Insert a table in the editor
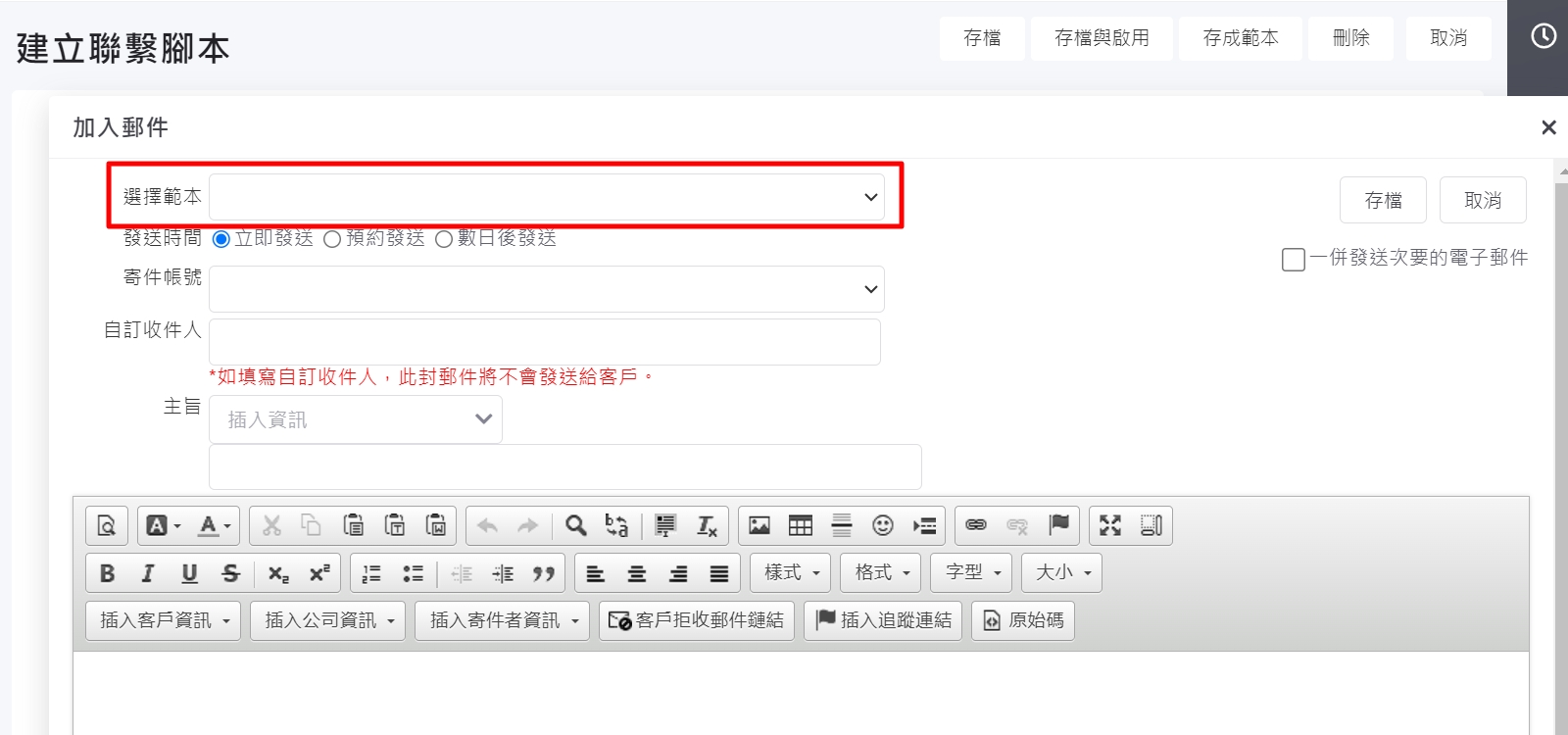The height and width of the screenshot is (735, 1568). [x=801, y=526]
